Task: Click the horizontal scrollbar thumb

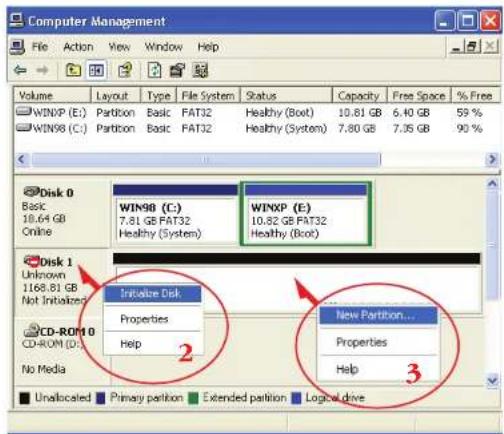Action: click(x=206, y=160)
